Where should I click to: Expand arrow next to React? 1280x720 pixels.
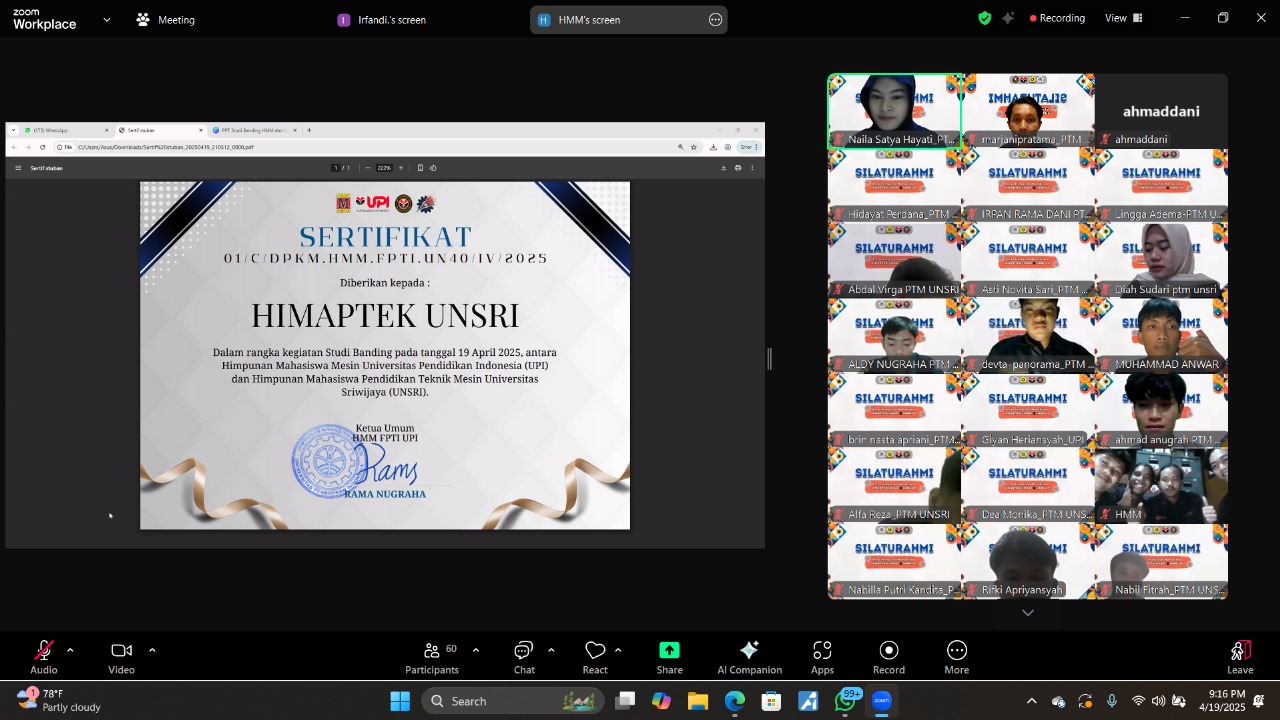[x=618, y=650]
